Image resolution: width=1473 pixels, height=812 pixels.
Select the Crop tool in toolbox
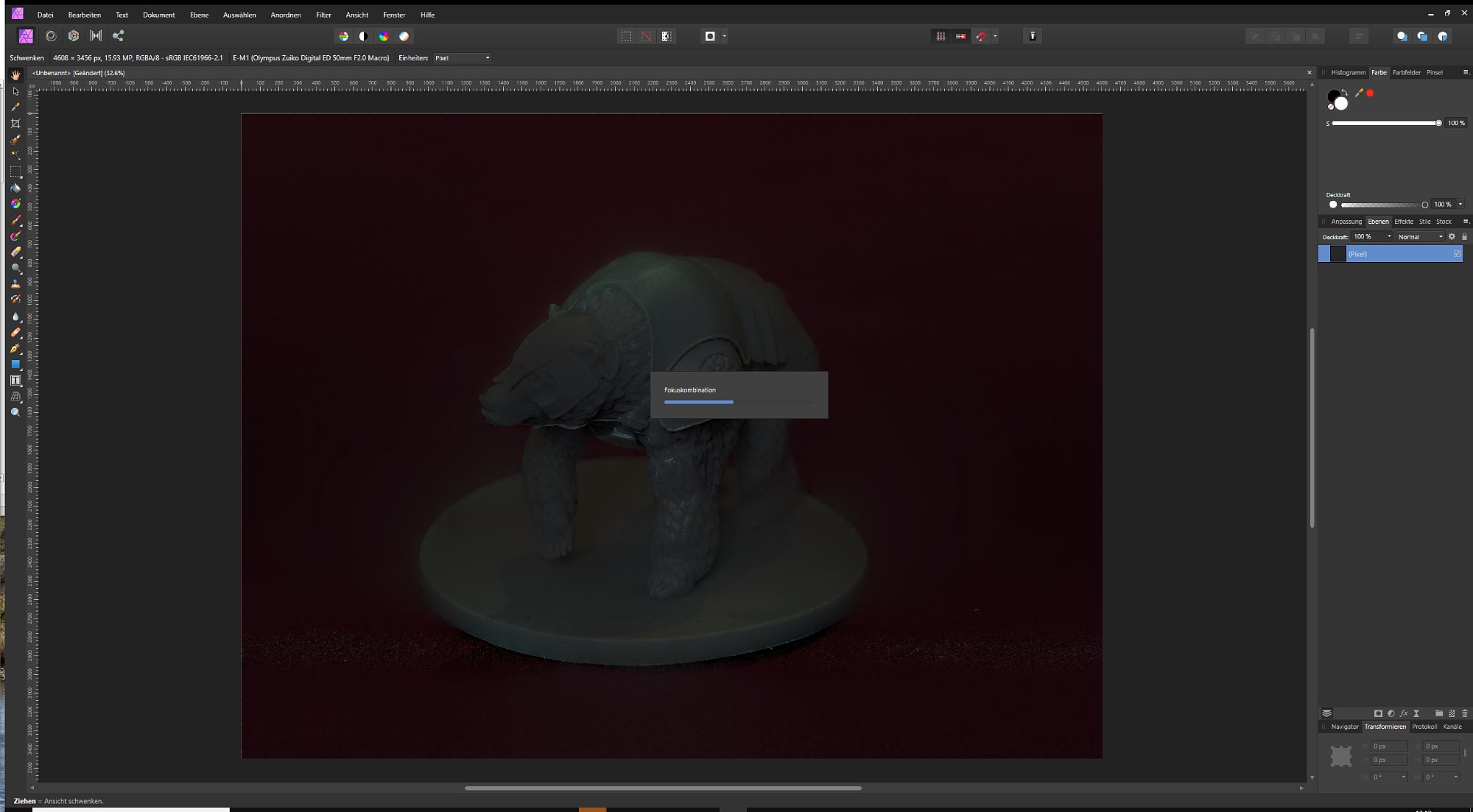point(15,124)
